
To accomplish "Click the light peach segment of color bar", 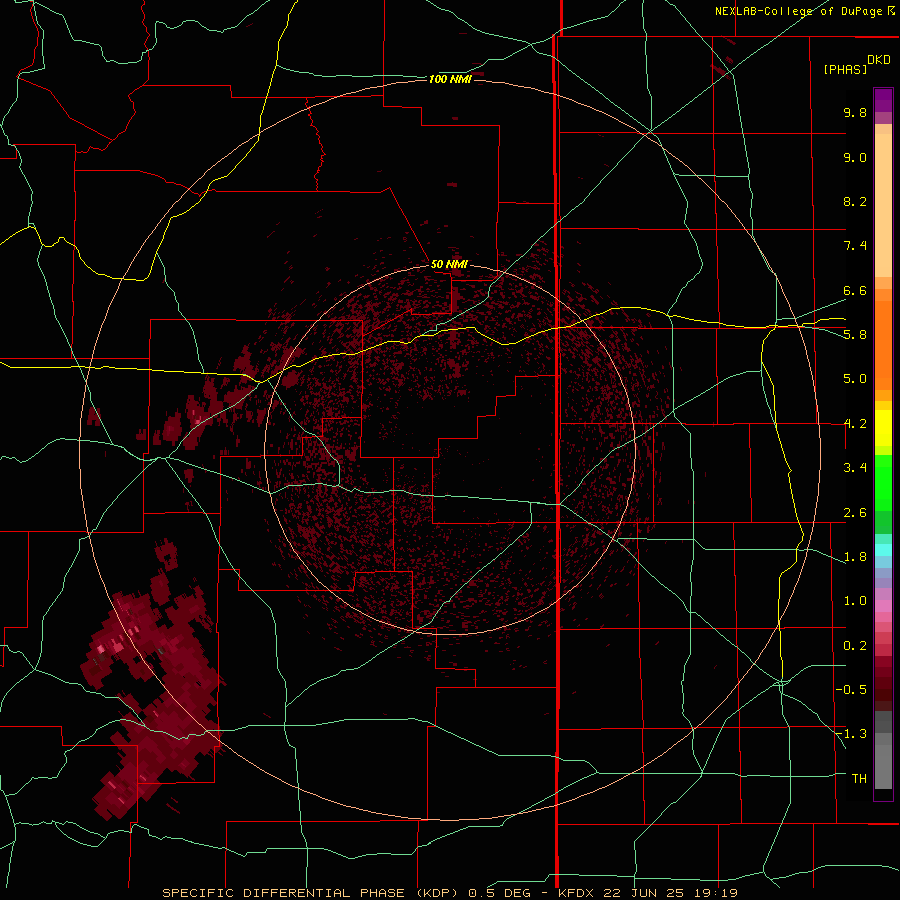I will click(x=883, y=205).
